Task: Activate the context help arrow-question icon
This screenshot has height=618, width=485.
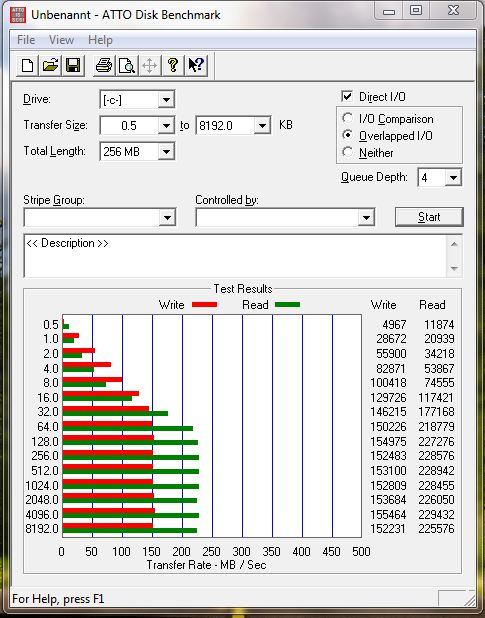Action: (x=196, y=65)
